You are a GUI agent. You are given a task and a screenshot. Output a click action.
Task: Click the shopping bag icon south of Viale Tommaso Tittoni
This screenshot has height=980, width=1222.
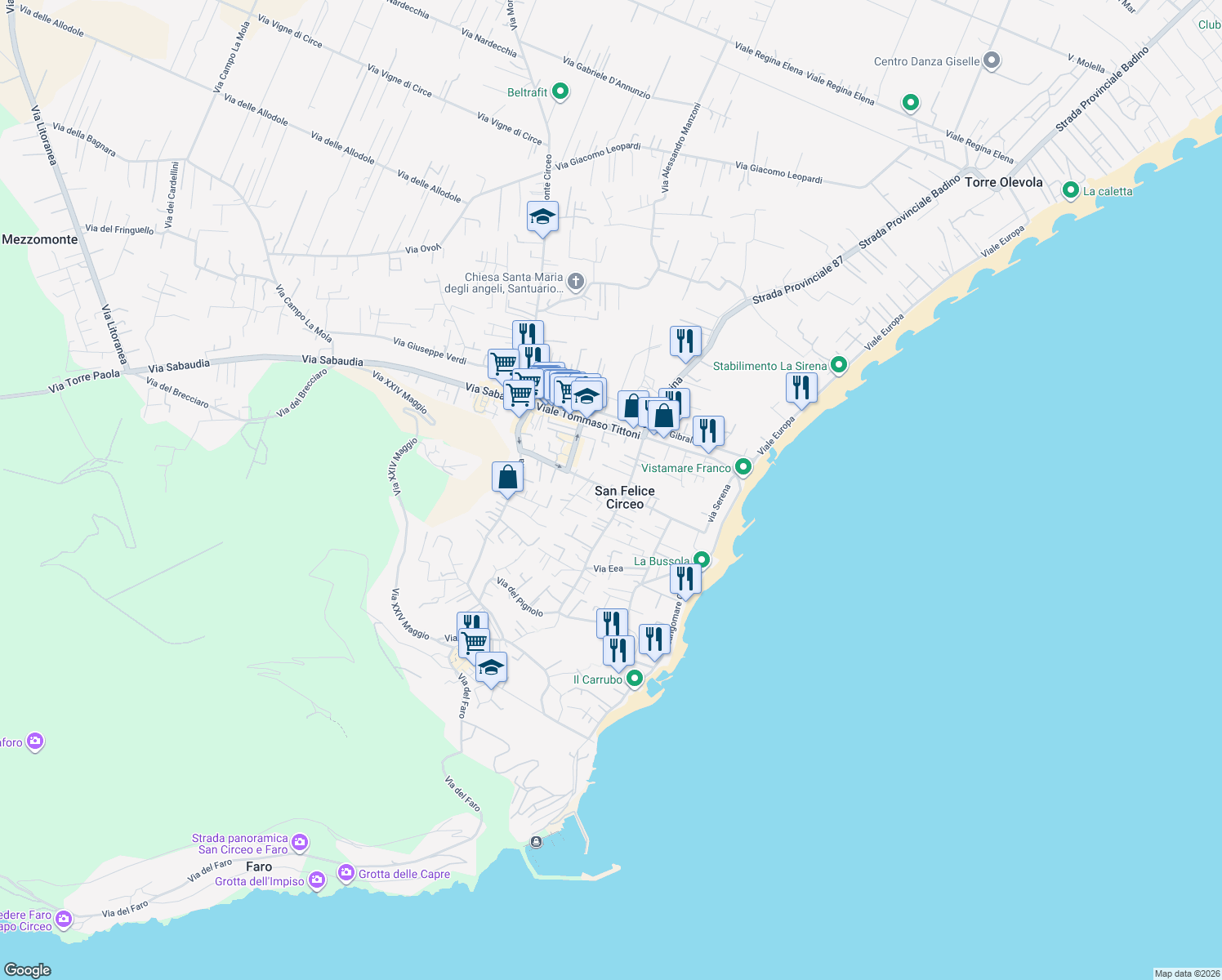tap(507, 475)
